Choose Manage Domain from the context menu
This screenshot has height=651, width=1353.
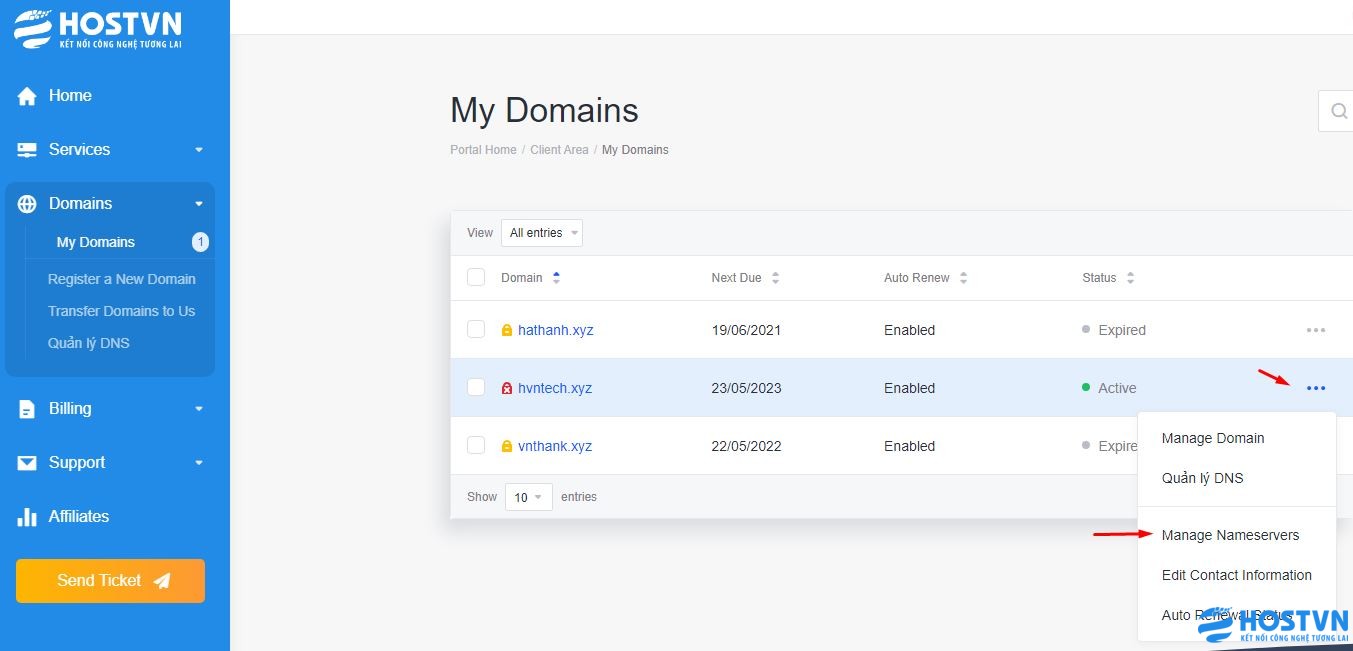(x=1213, y=438)
